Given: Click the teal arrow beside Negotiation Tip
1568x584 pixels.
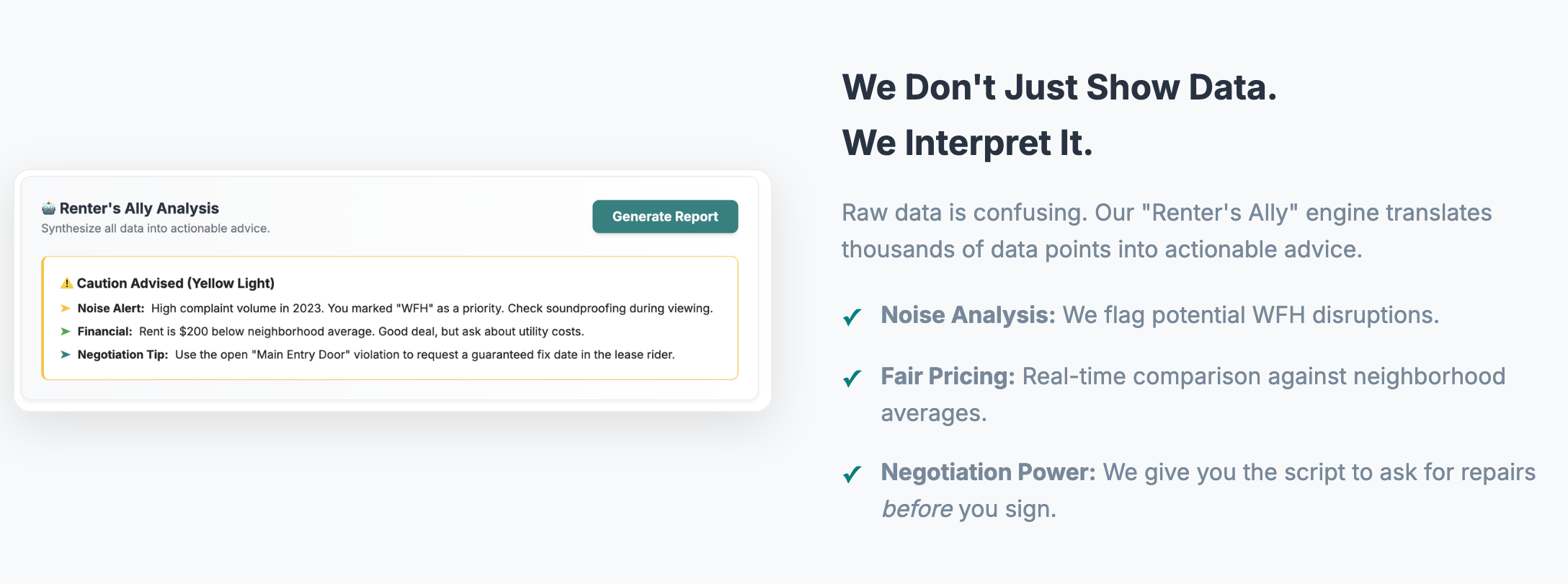Looking at the screenshot, I should 66,355.
